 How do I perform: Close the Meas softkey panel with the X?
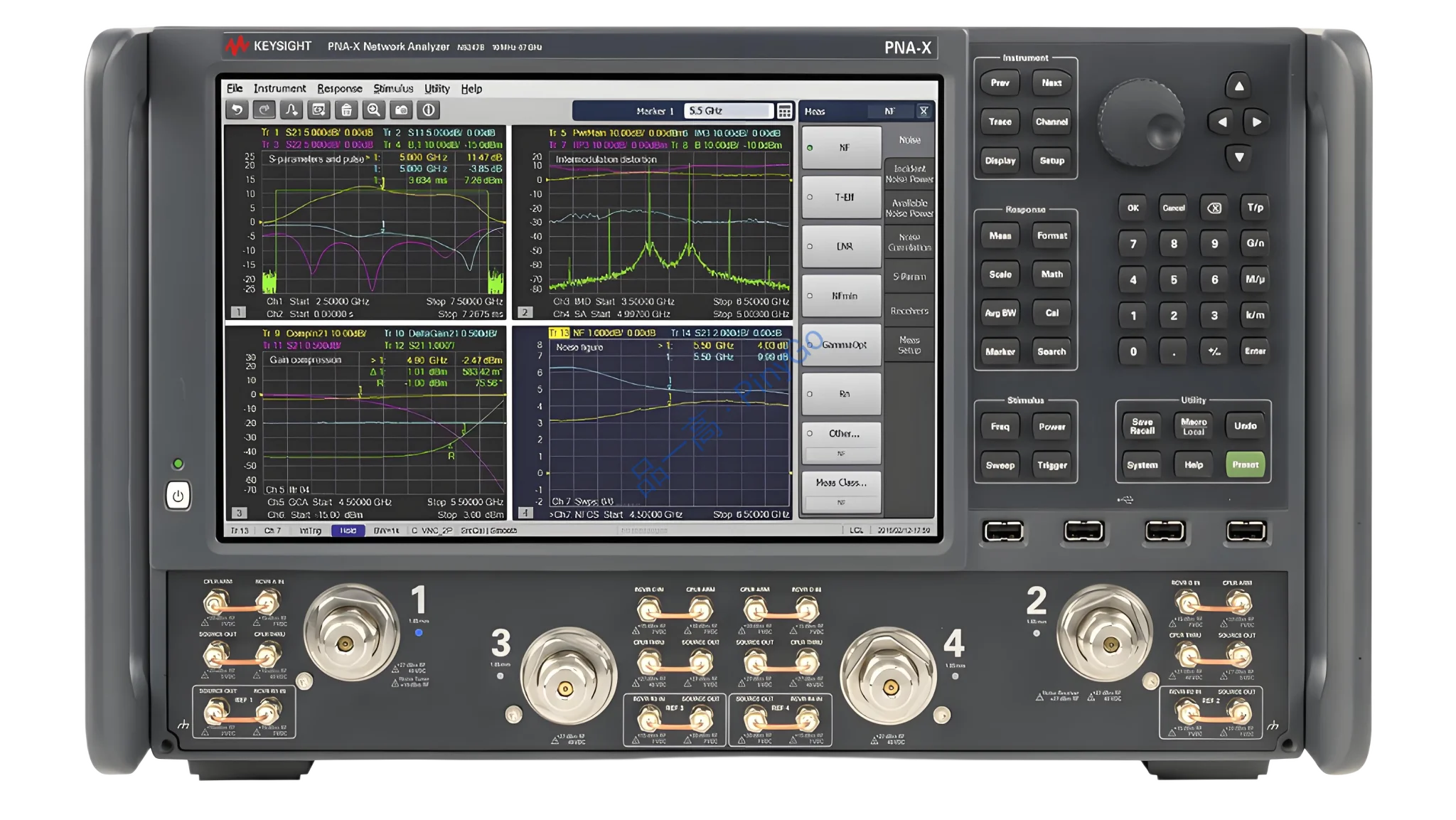[924, 111]
